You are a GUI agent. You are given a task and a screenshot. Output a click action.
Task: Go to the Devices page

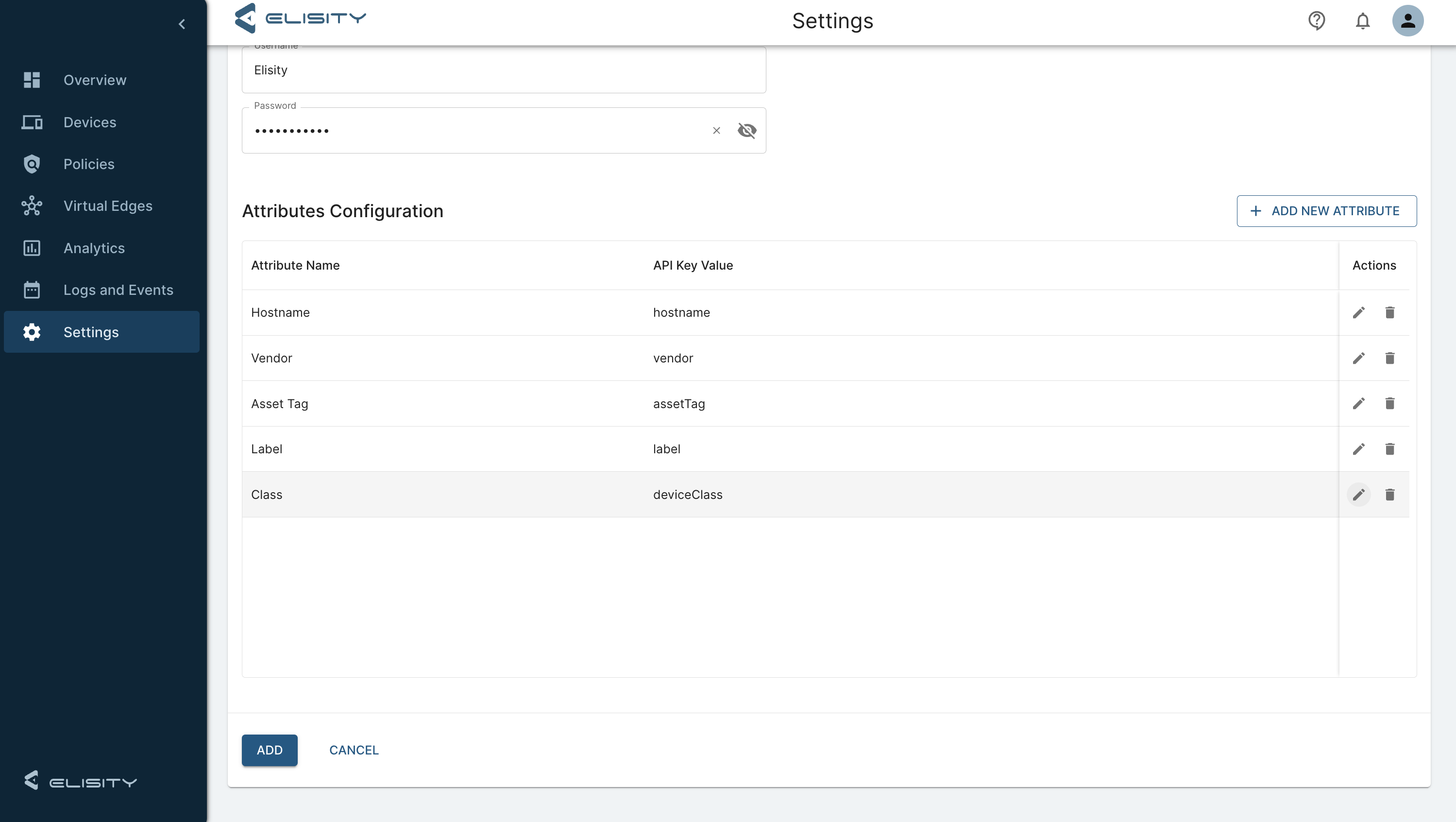[102, 122]
